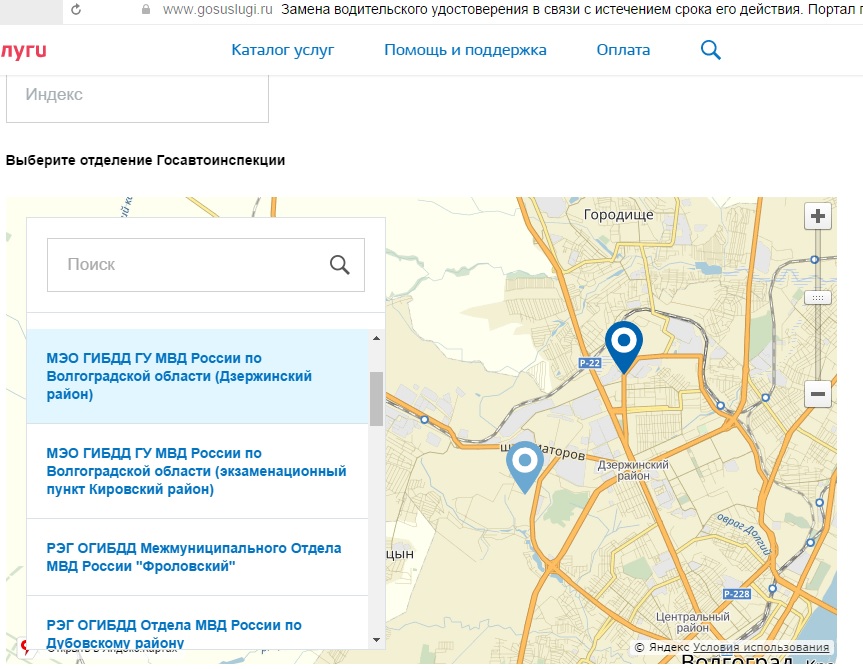
Task: Click the Городище label on the map
Action: 619,215
